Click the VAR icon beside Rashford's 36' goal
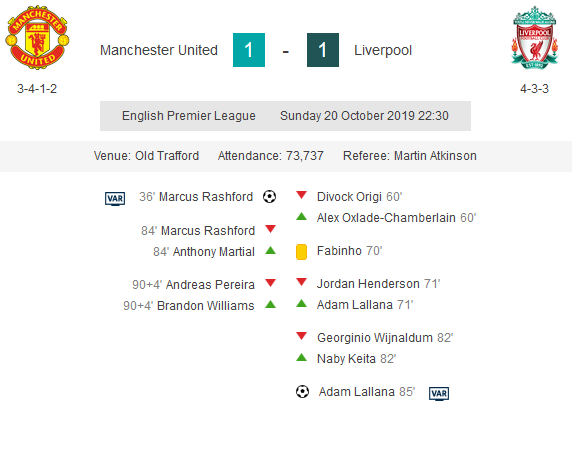This screenshot has height=459, width=574. (115, 198)
